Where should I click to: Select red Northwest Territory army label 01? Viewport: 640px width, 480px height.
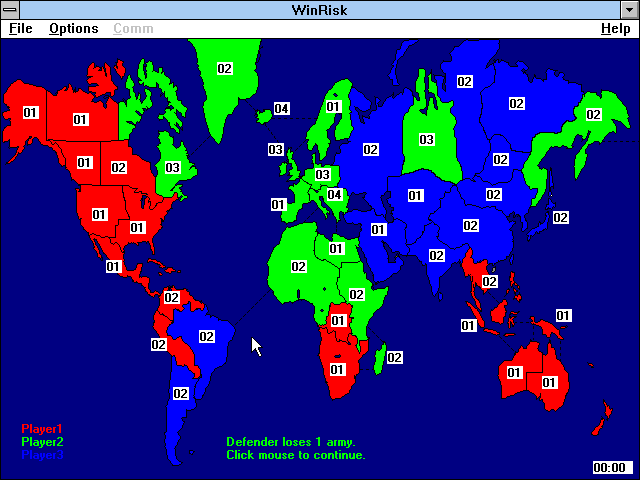click(80, 120)
